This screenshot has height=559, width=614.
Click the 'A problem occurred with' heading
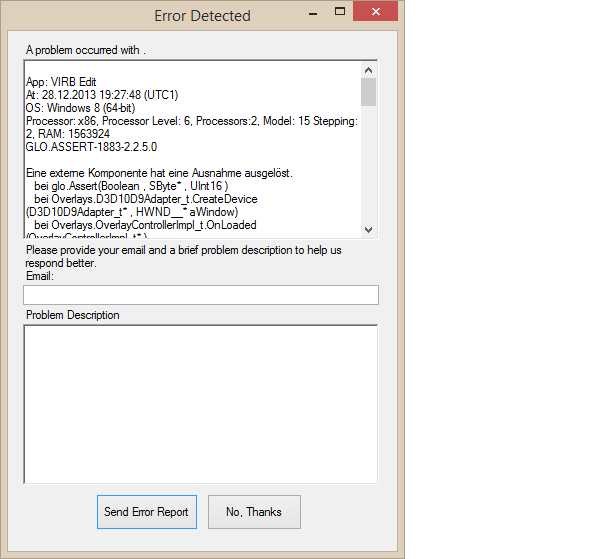click(86, 50)
